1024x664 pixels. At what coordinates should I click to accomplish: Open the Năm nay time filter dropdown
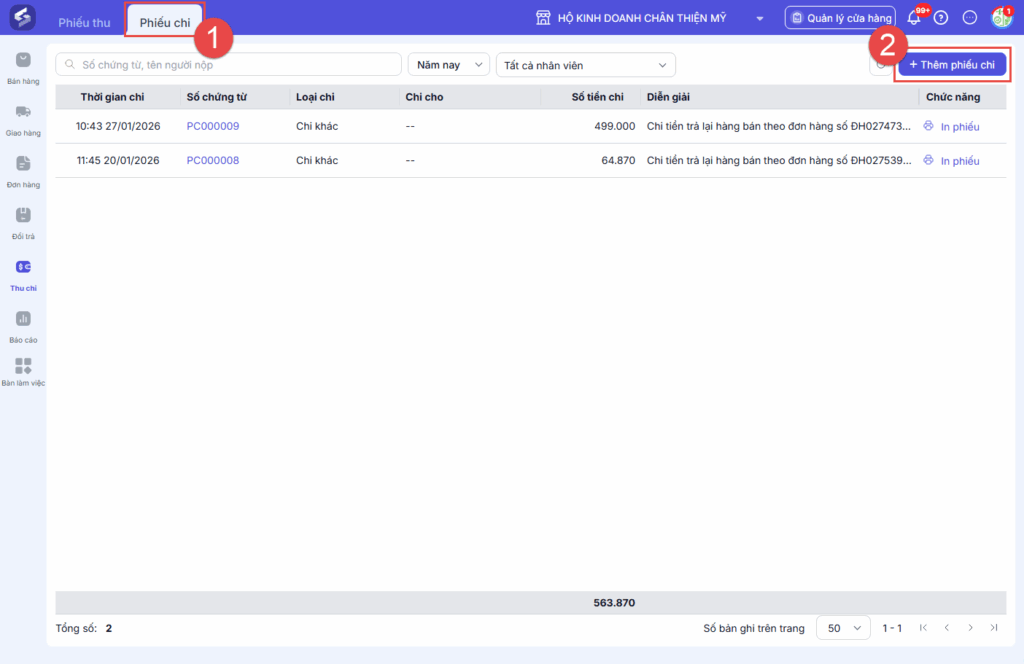coord(449,65)
